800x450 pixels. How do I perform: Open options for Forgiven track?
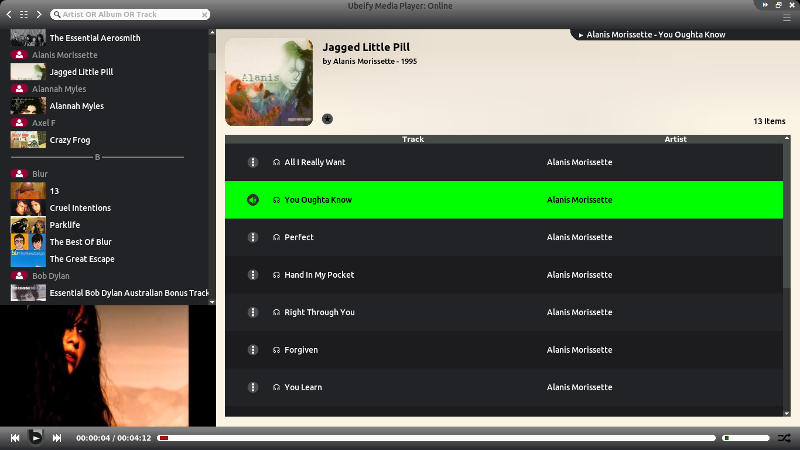[x=253, y=350]
